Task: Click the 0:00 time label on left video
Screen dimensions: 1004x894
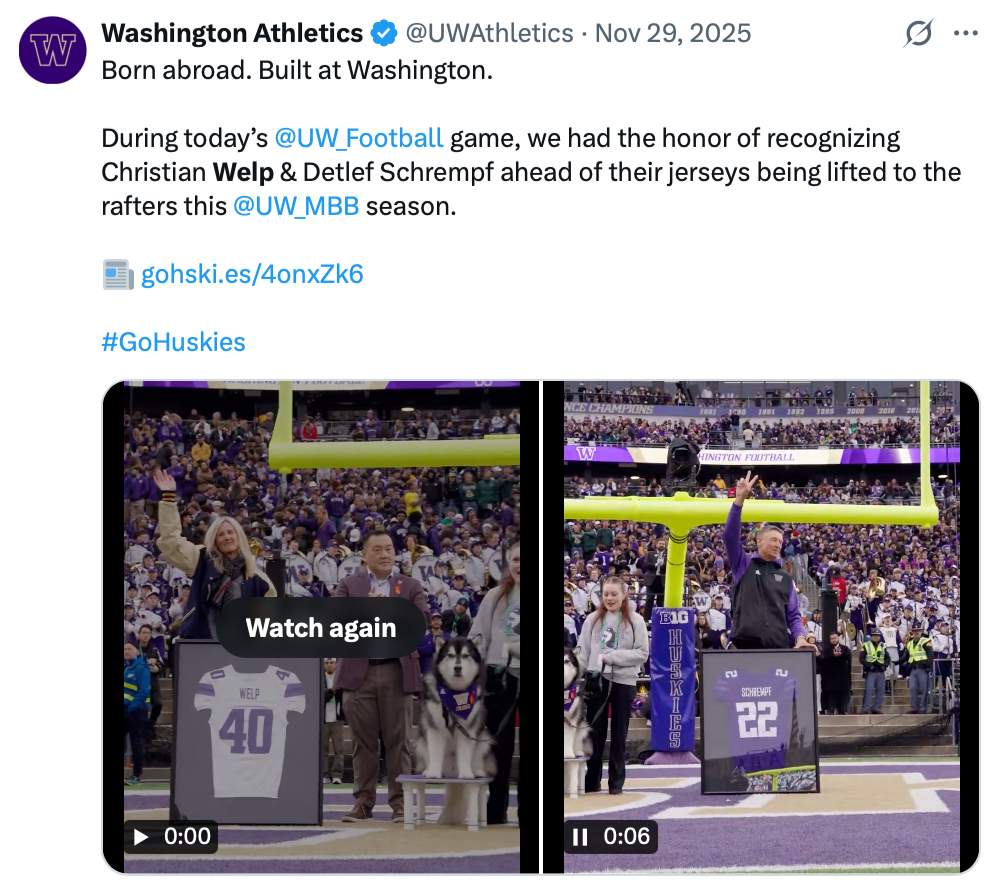Action: coord(187,837)
